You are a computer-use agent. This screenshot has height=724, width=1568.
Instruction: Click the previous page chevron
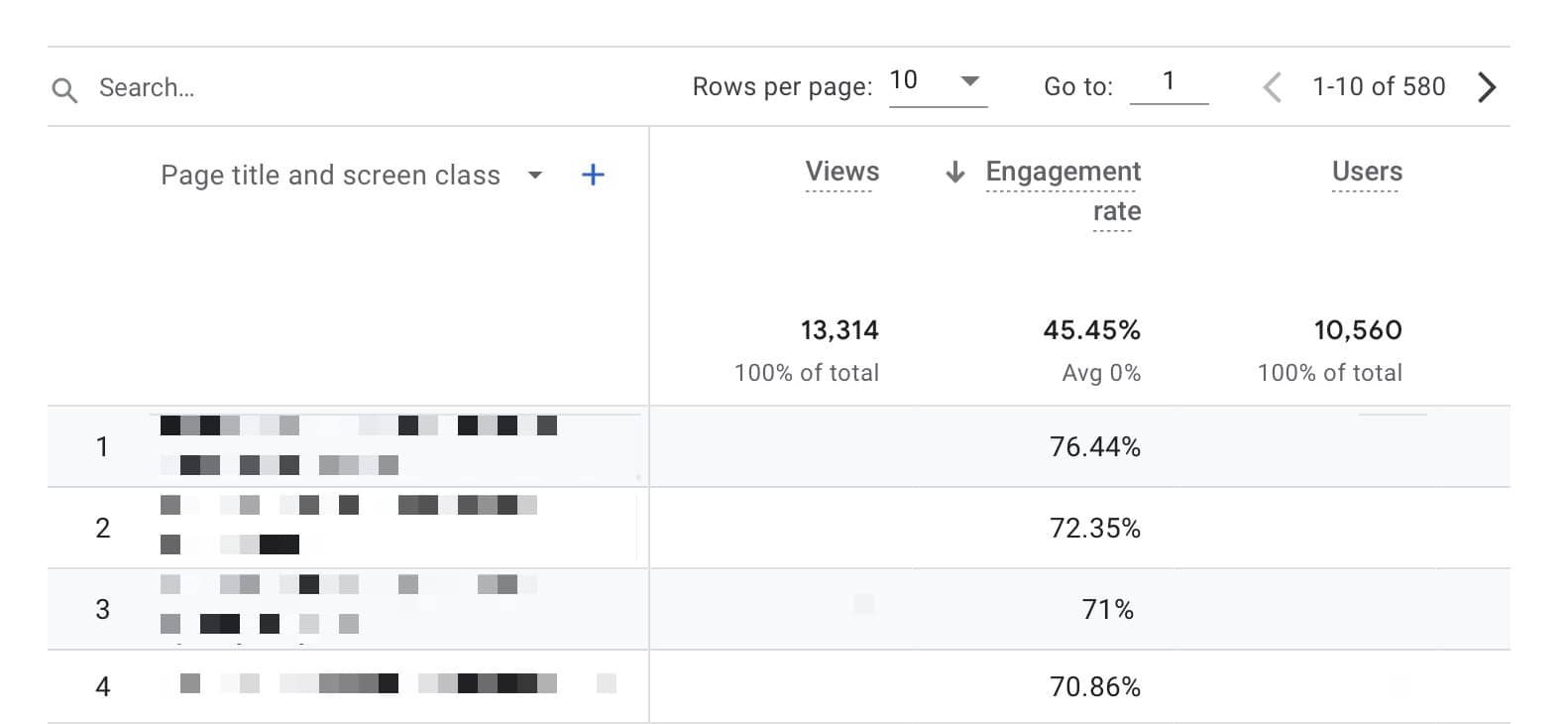(1272, 87)
